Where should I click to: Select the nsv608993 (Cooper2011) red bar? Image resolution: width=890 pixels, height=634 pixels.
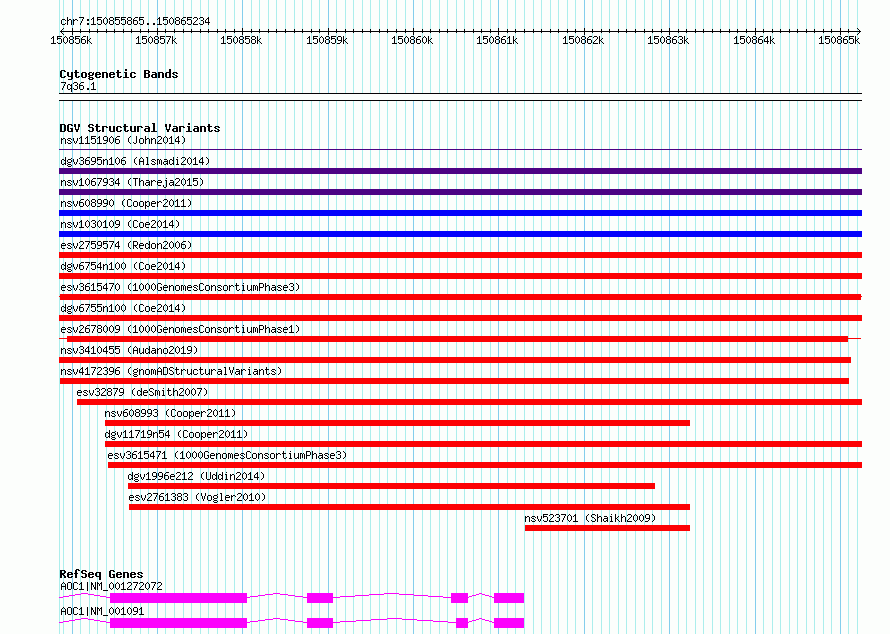pos(397,423)
